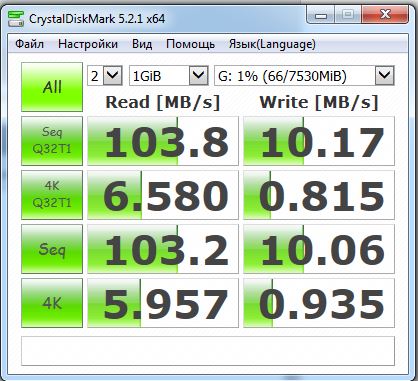This screenshot has width=418, height=381.
Task: Click the 0.935 4K write result
Action: [x=319, y=303]
